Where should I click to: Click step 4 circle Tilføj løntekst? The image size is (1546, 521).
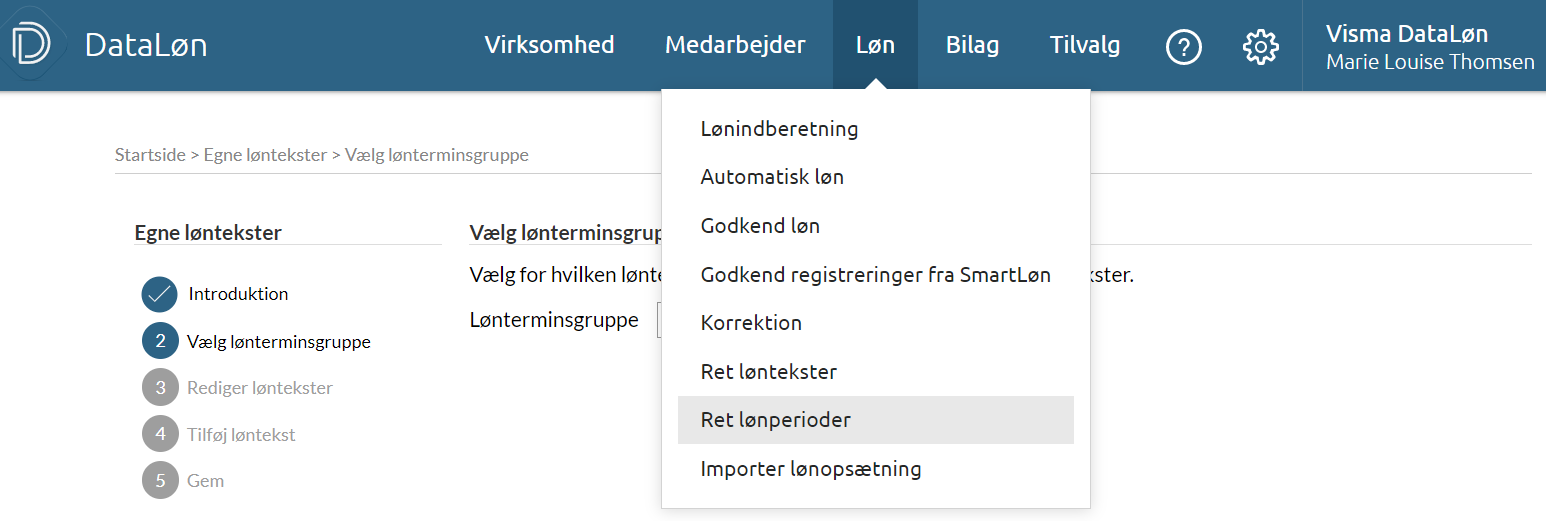pyautogui.click(x=160, y=434)
